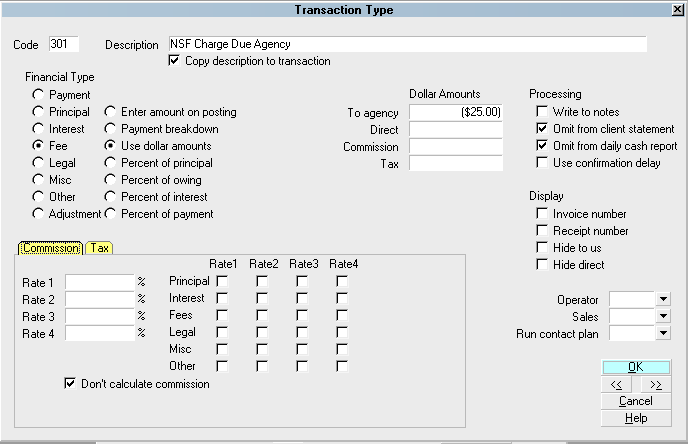This screenshot has width=688, height=444.
Task: Check Fees under Rate3 column
Action: [x=302, y=315]
